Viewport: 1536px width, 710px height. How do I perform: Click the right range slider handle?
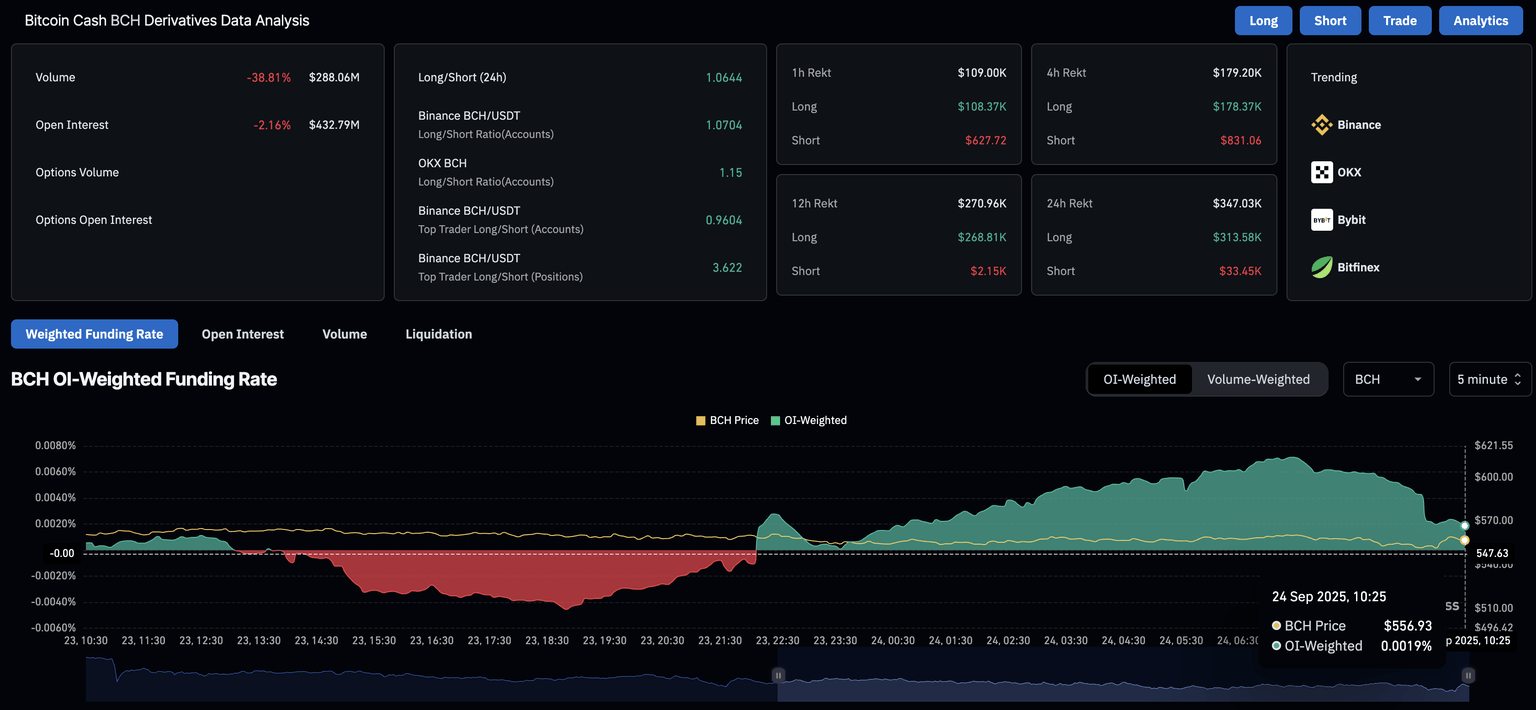tap(1468, 676)
